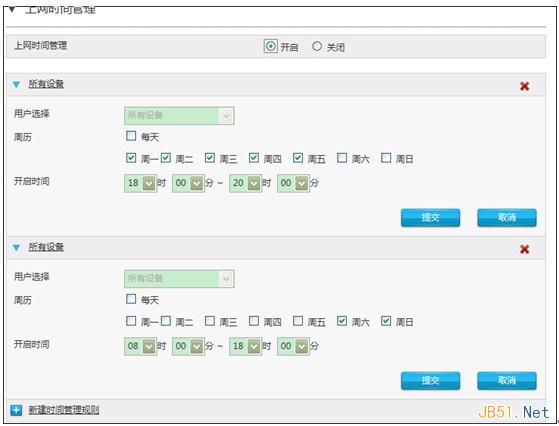Click 新建时间管理规则 link
Viewport: 559px width, 426px height.
pyautogui.click(x=64, y=410)
